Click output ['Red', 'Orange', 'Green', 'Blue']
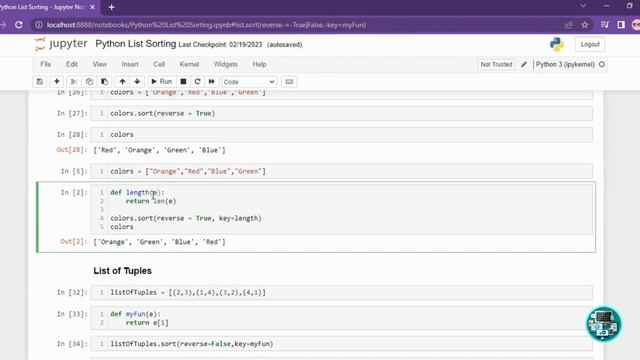 (x=159, y=150)
